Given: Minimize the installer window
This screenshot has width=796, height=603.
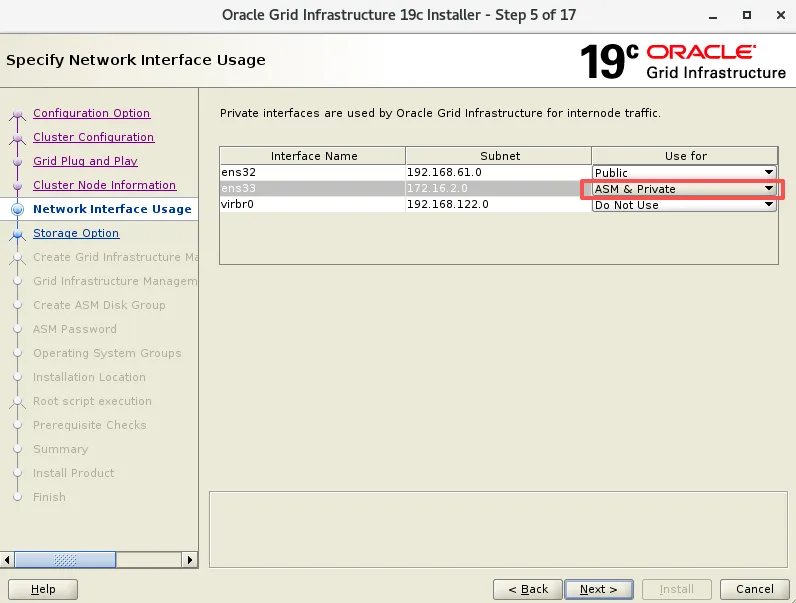Looking at the screenshot, I should point(713,16).
